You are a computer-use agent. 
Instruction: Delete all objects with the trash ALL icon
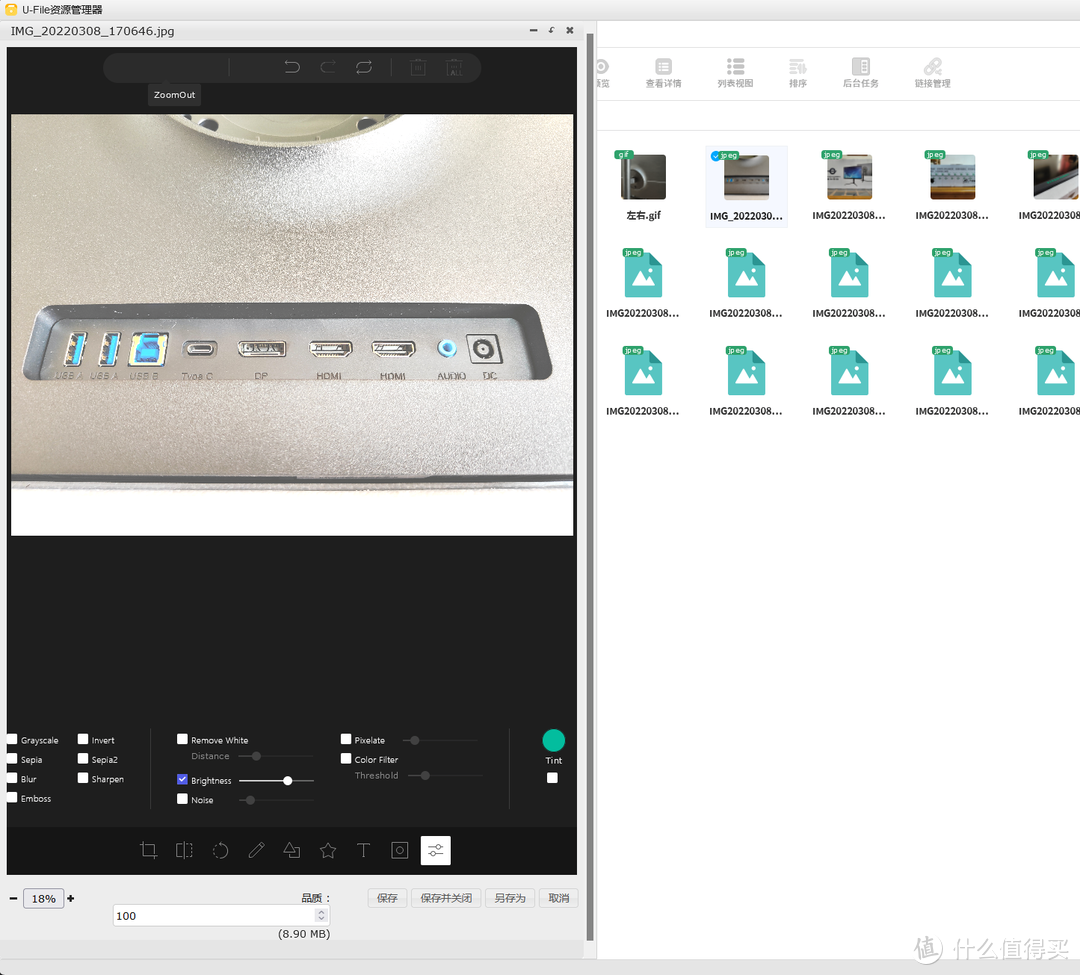tap(455, 67)
